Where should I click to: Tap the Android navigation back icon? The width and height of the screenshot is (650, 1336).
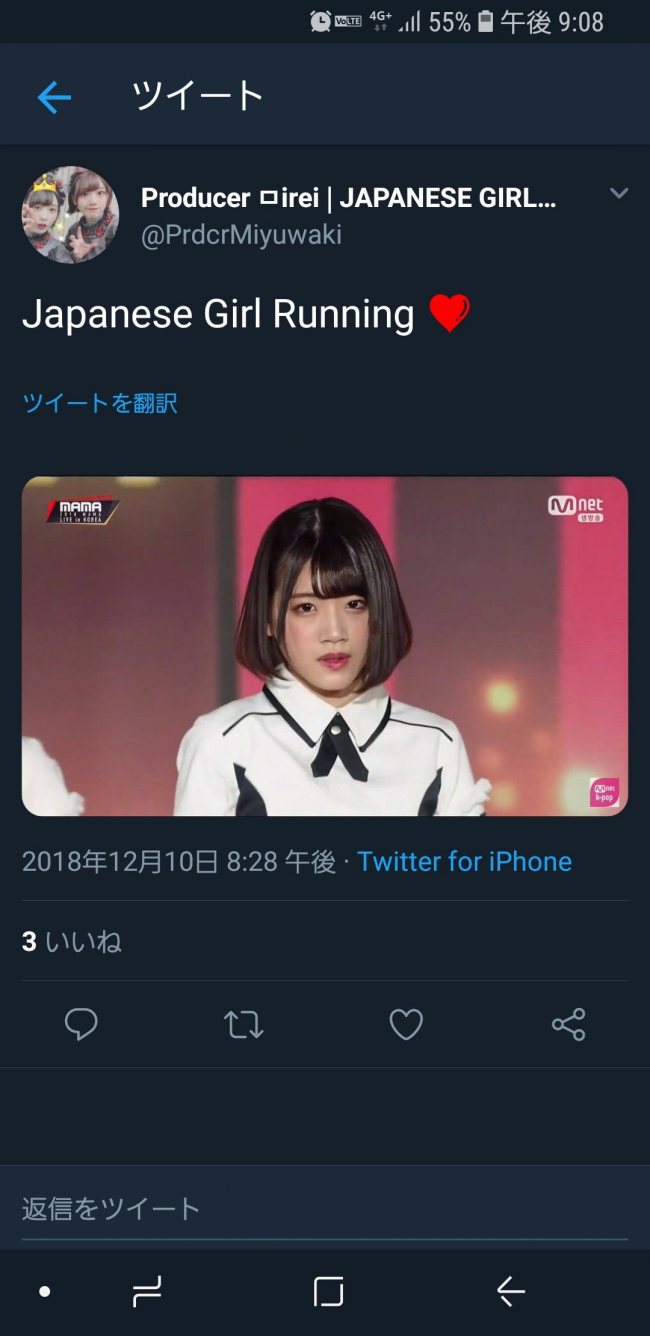510,1292
